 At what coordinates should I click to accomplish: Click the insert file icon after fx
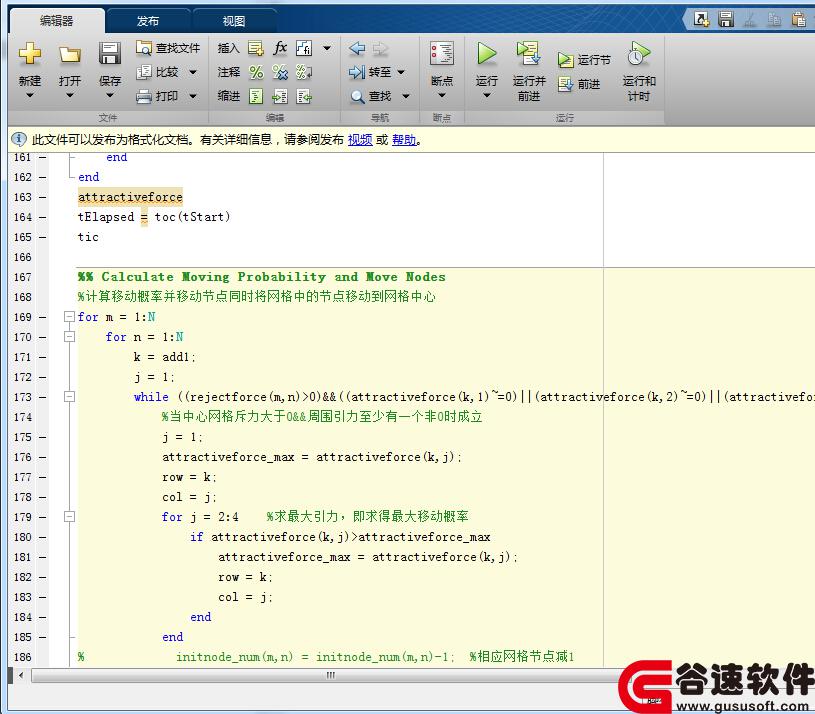304,48
